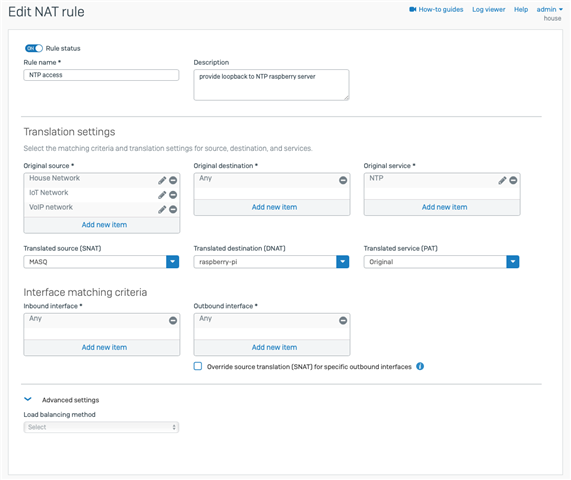
Task: Edit House Network with pencil icon
Action: pos(162,180)
